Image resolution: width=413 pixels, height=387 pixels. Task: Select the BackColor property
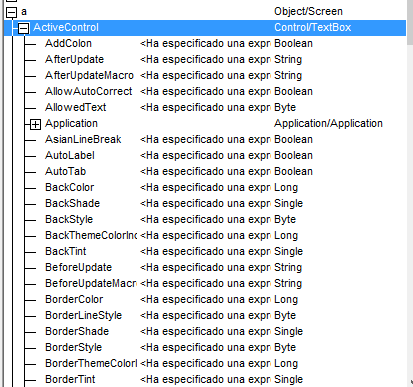70,187
